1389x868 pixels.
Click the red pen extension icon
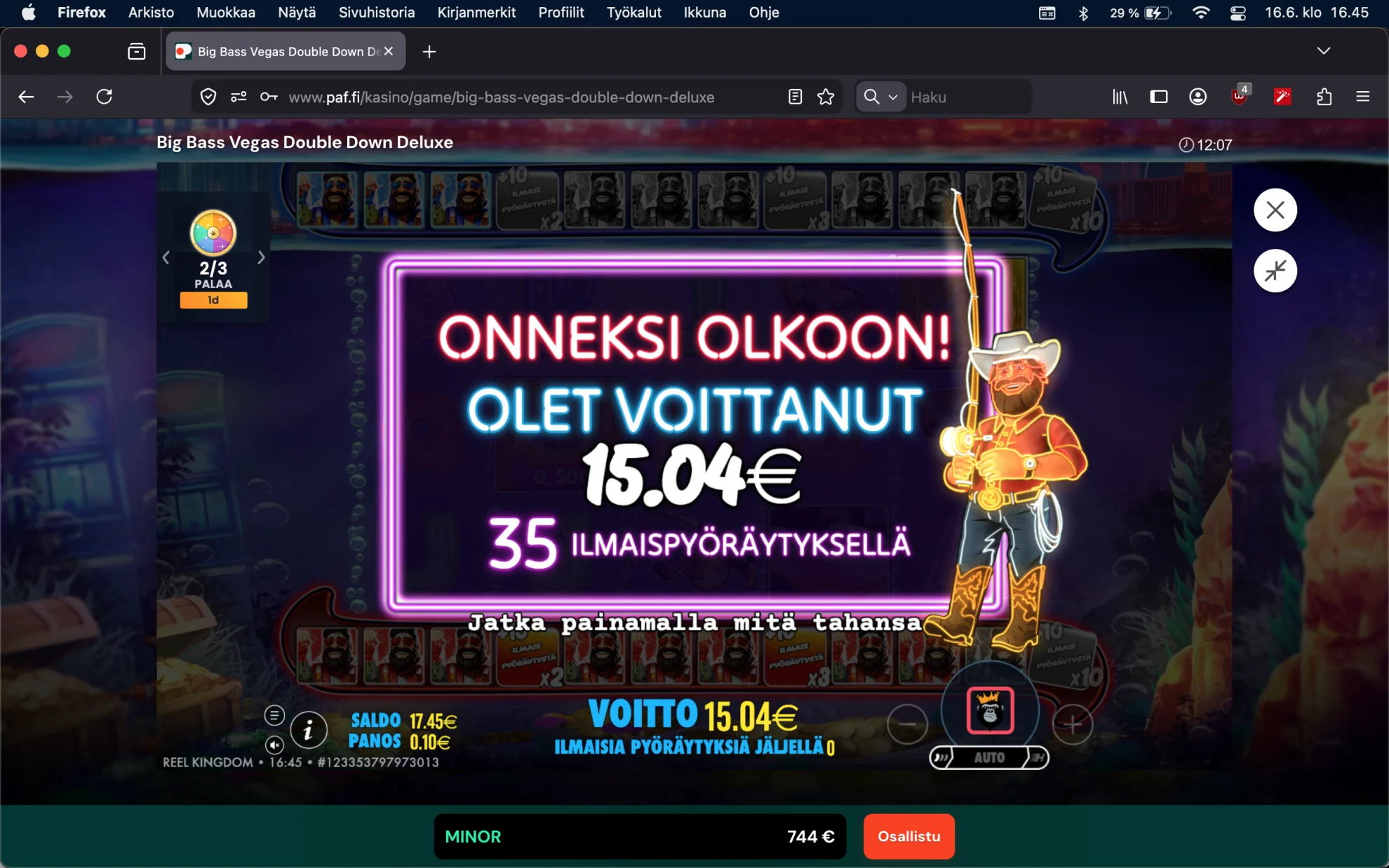1282,97
